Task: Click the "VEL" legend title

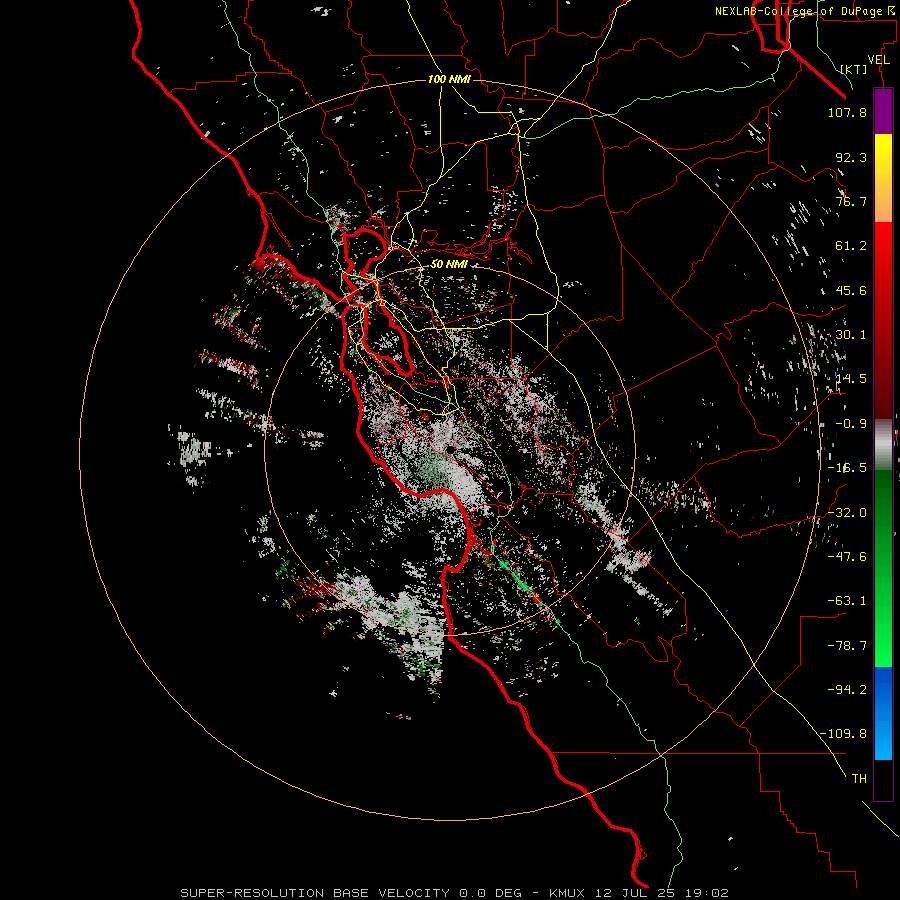Action: (x=878, y=60)
